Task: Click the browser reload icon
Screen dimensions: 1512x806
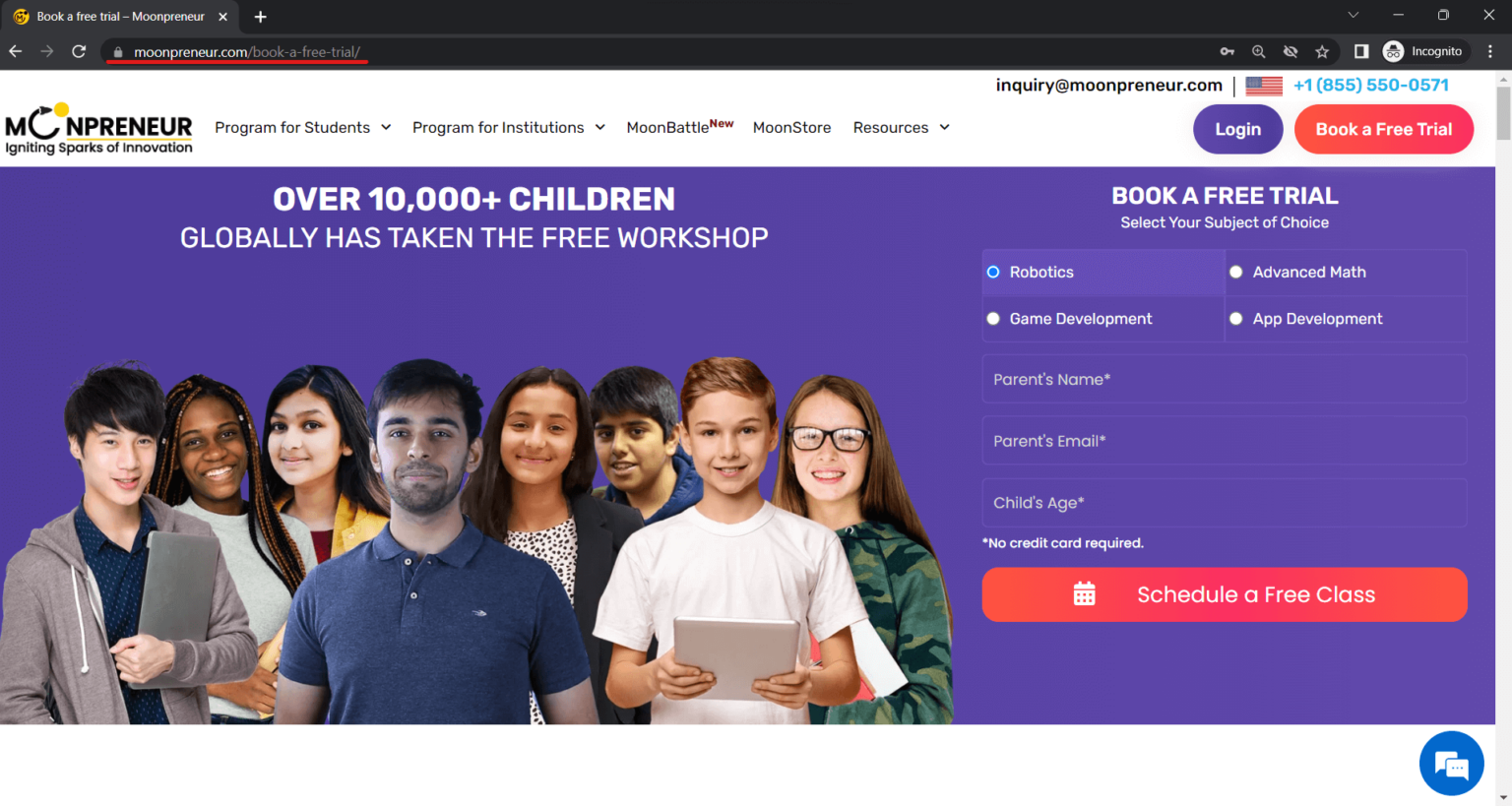Action: 79,51
